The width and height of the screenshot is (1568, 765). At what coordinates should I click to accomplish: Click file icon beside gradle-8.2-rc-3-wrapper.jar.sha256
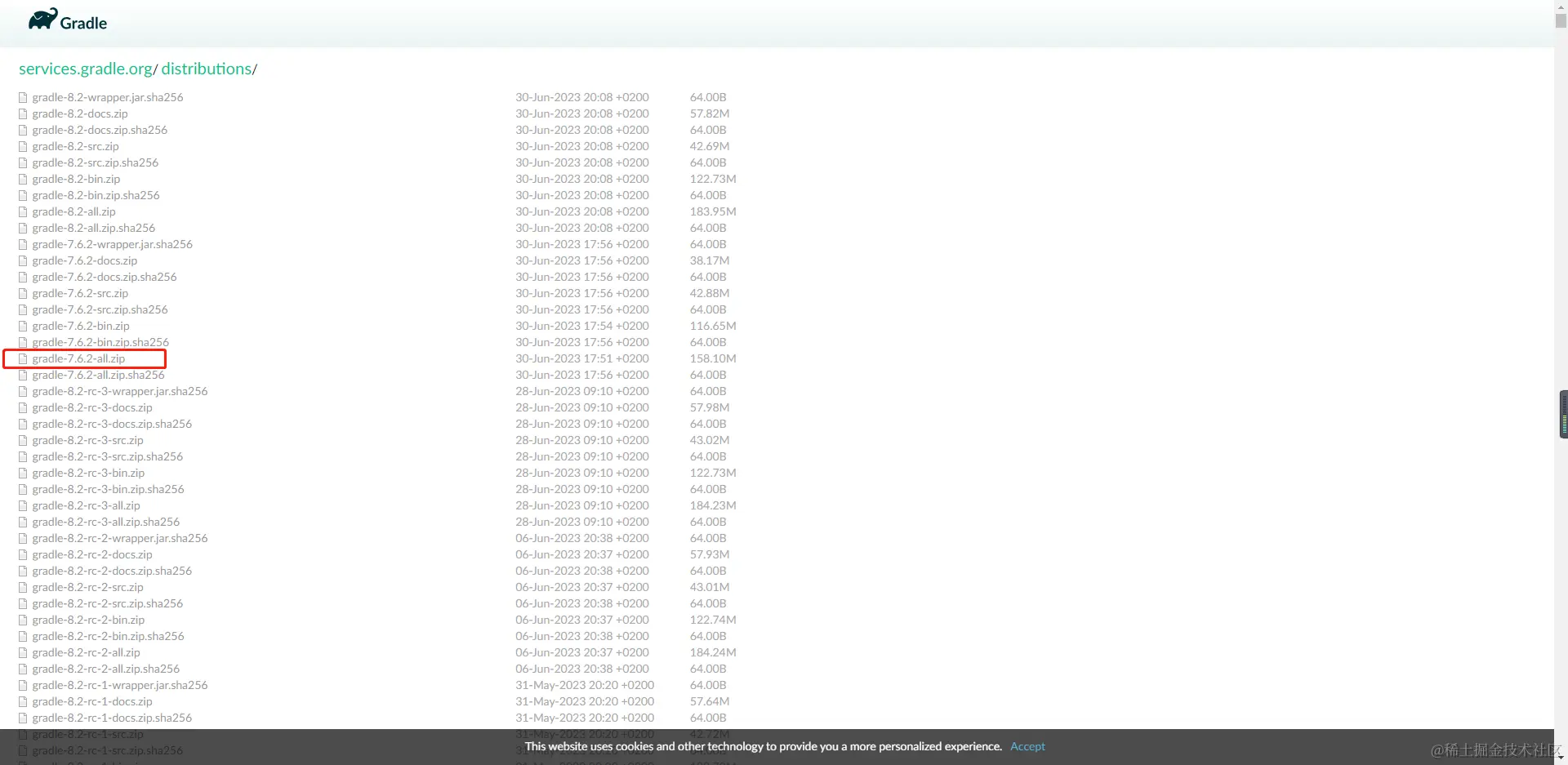[23, 391]
